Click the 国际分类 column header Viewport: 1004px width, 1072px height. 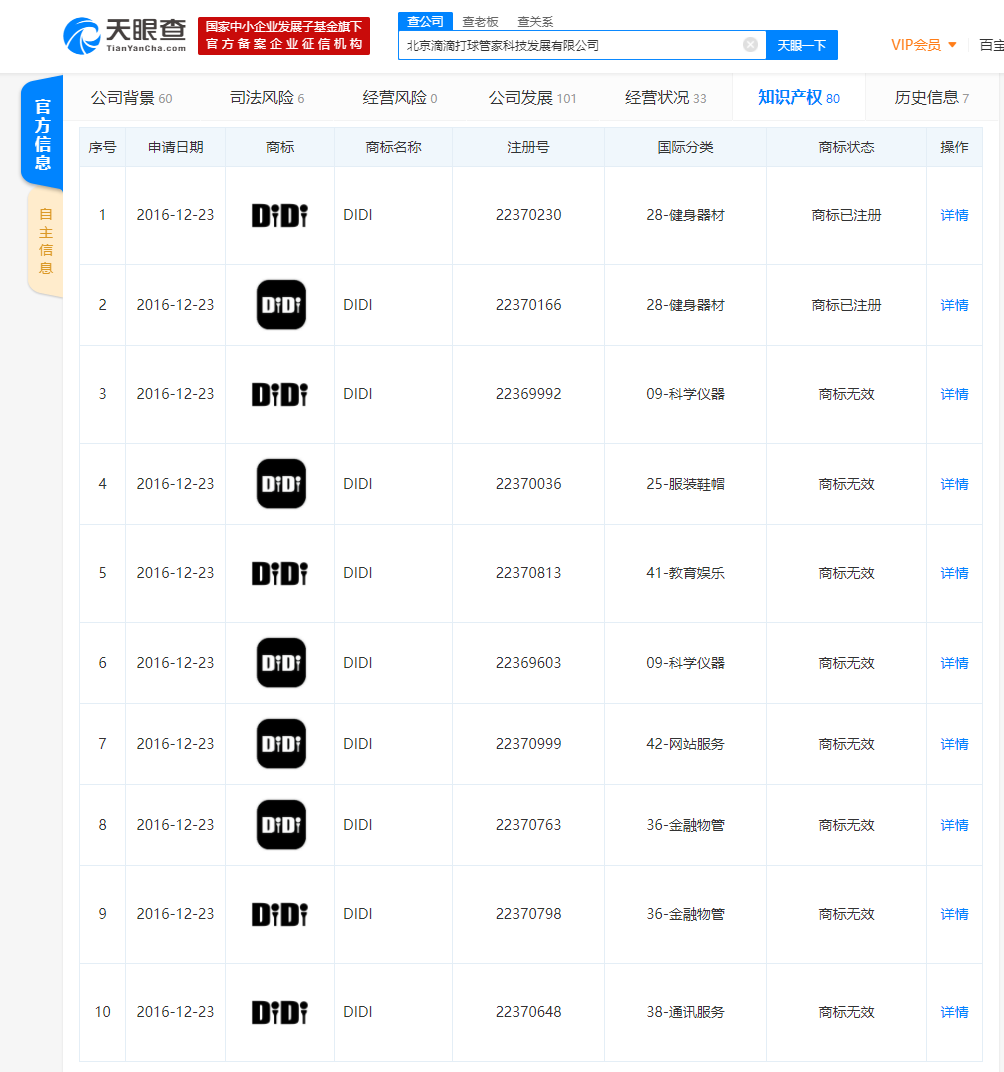click(686, 147)
